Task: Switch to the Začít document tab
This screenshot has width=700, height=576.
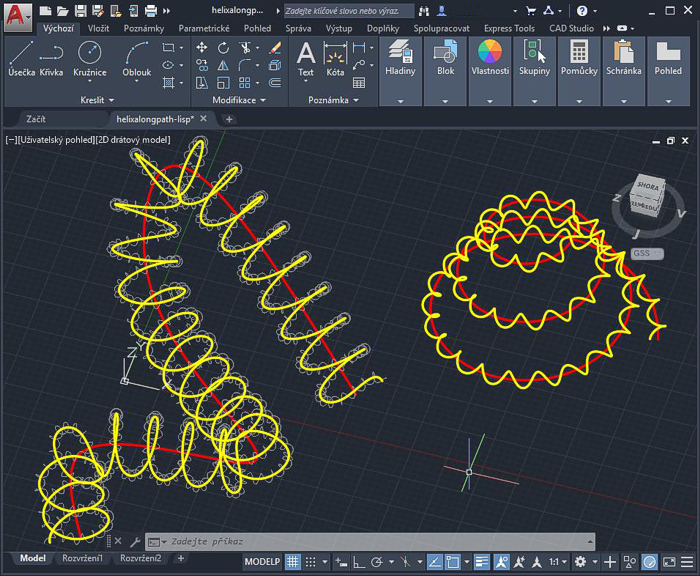Action: [x=36, y=119]
